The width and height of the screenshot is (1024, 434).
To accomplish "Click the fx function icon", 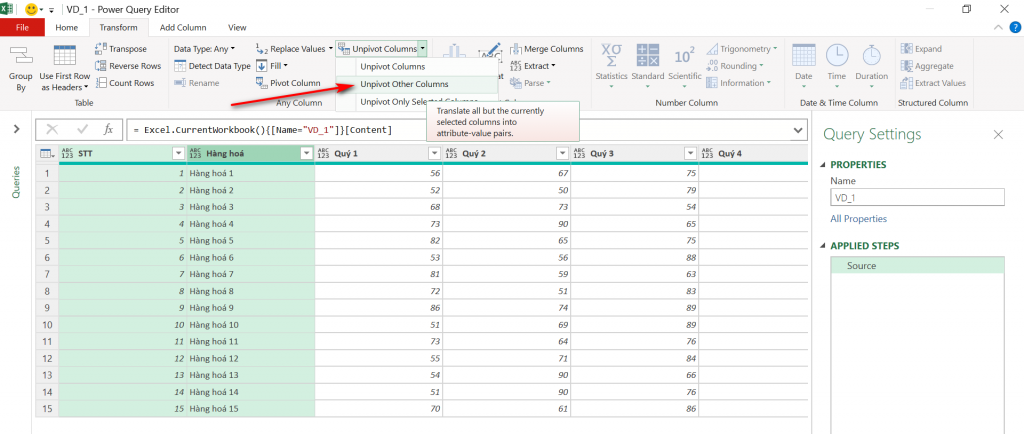I will pos(108,130).
